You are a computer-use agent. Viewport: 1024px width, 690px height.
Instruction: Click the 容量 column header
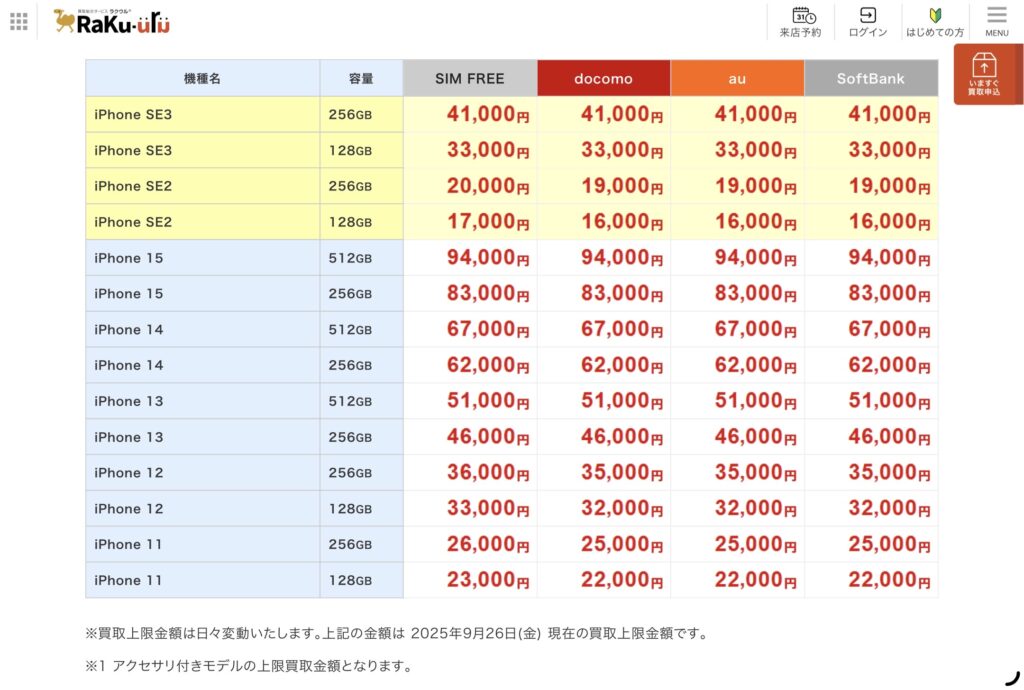pos(361,78)
